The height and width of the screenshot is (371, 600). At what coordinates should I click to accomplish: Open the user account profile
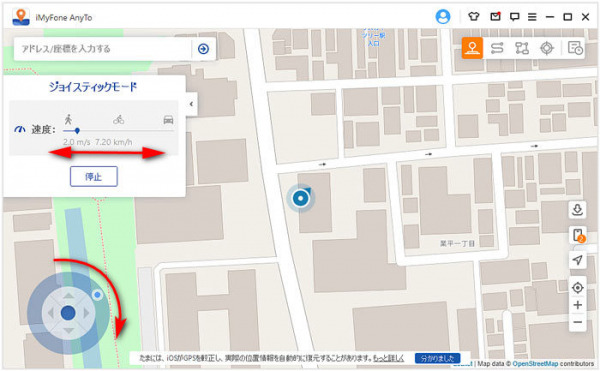443,17
